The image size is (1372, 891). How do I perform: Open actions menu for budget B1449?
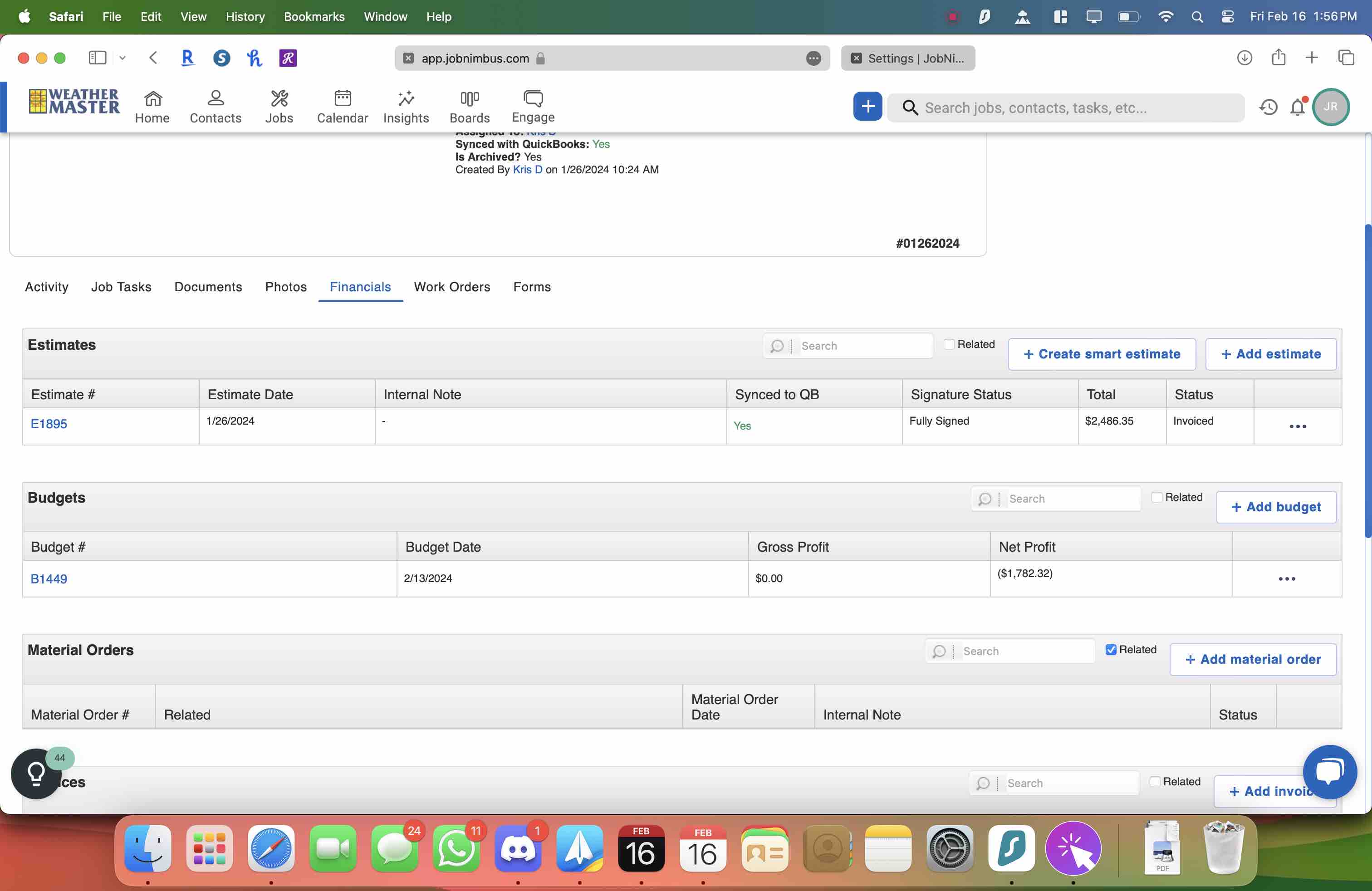click(x=1286, y=578)
